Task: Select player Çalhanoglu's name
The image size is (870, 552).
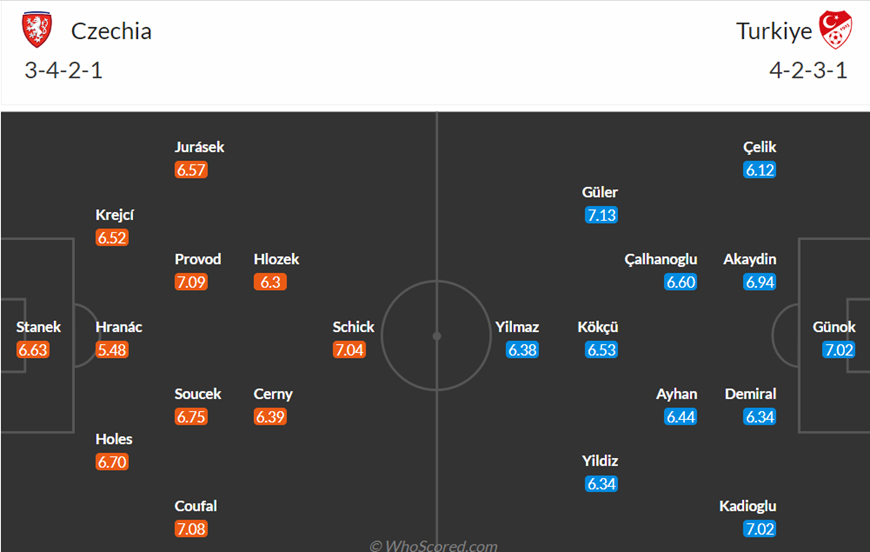Action: tap(660, 260)
